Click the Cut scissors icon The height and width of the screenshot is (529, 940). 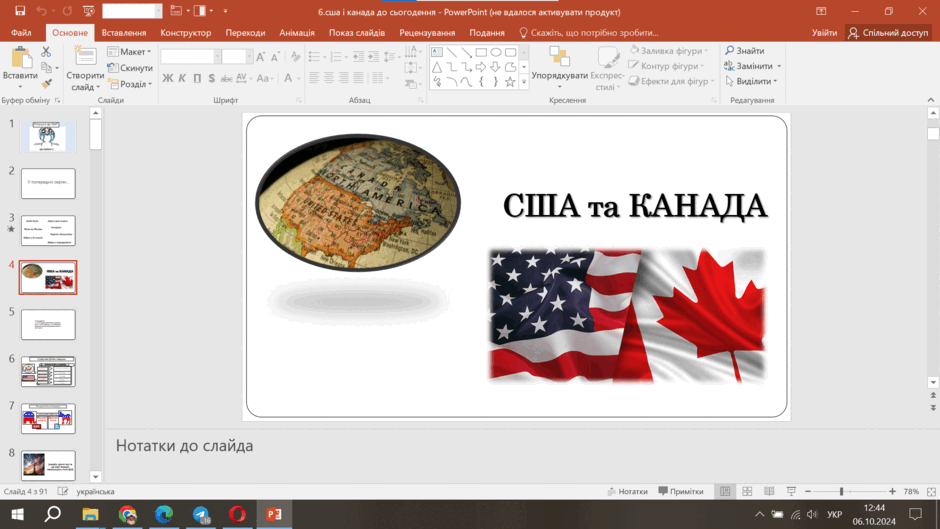(x=46, y=53)
